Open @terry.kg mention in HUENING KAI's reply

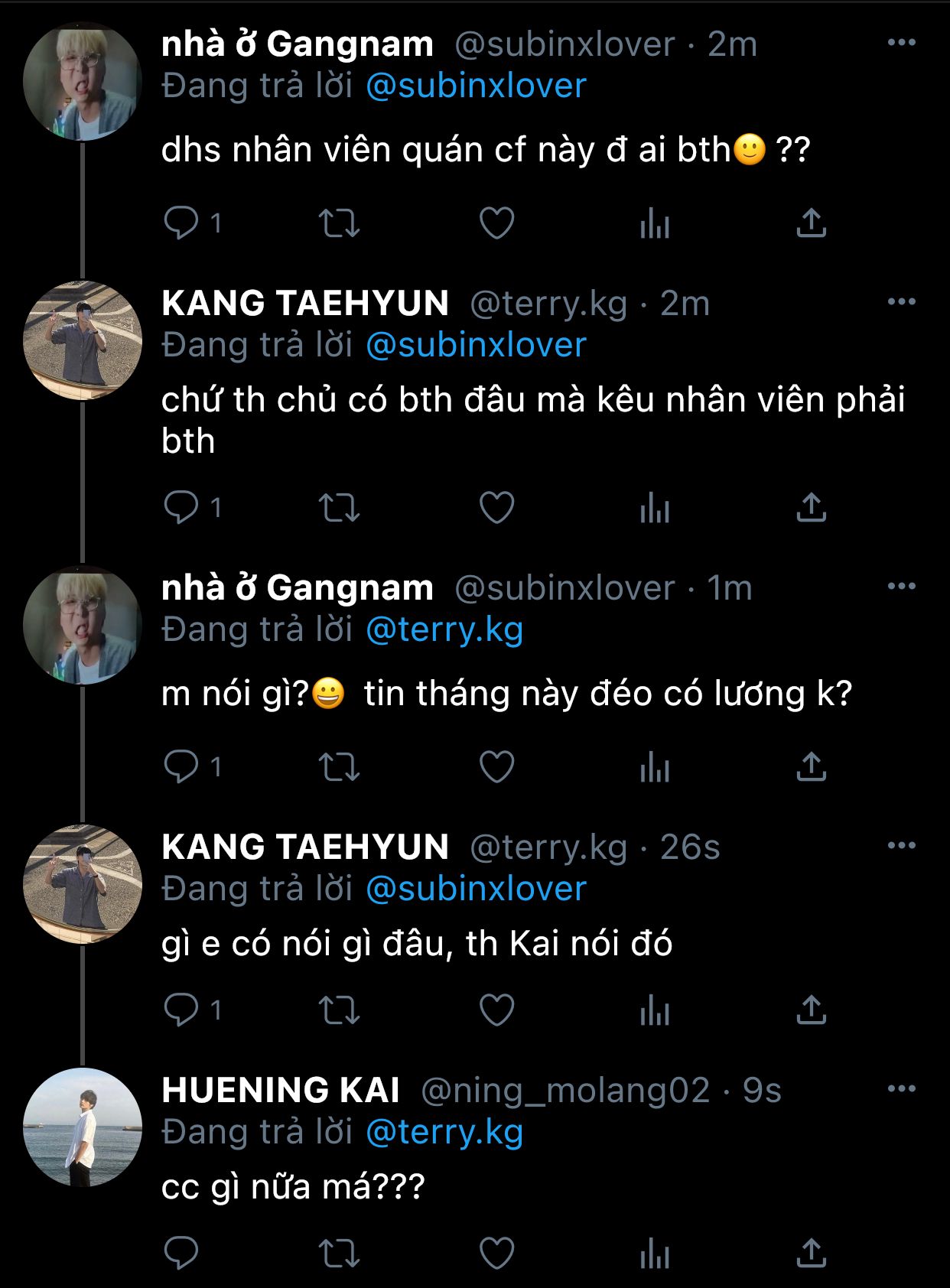tap(444, 1132)
